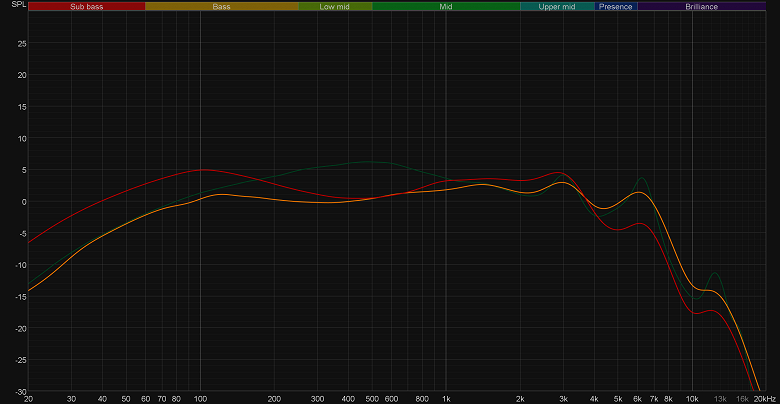The height and width of the screenshot is (404, 780).
Task: Click the 80 Hz frequency axis label
Action: pos(176,399)
